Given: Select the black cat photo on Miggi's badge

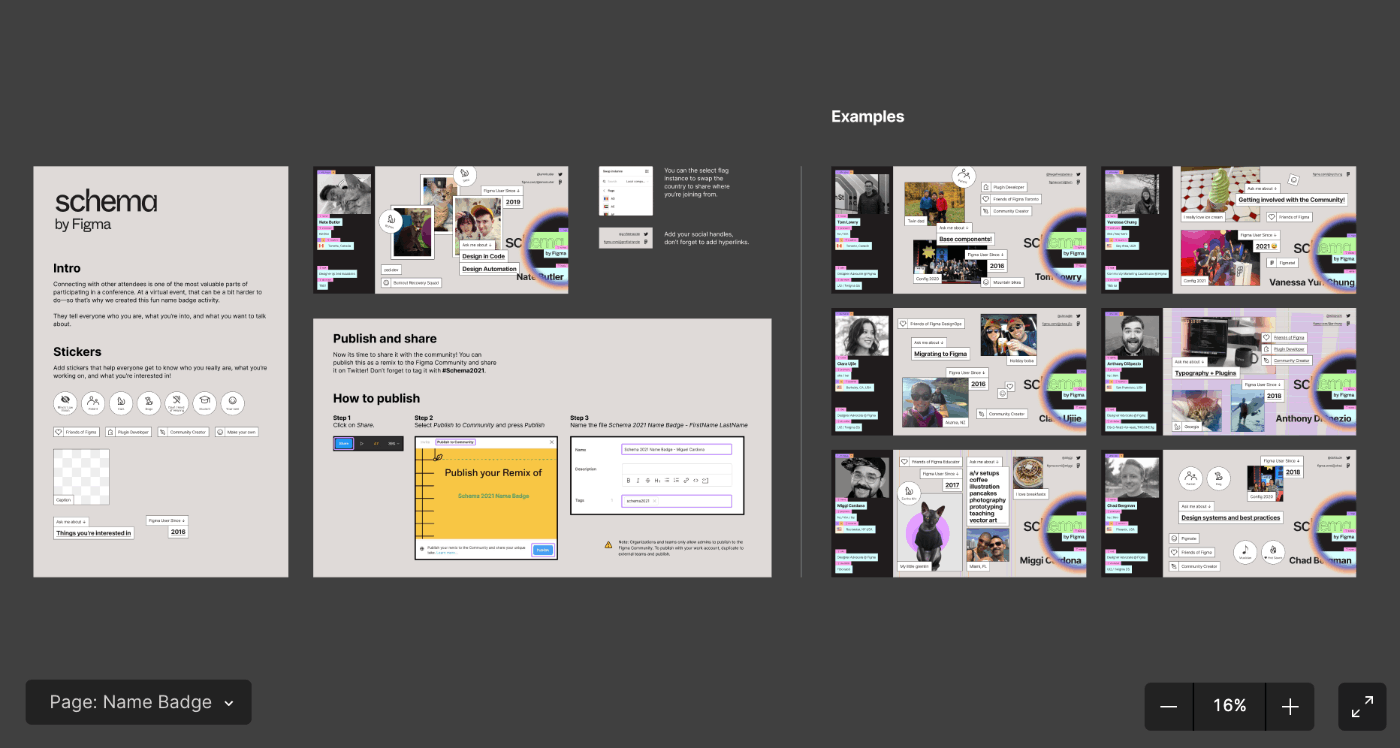Looking at the screenshot, I should [931, 530].
